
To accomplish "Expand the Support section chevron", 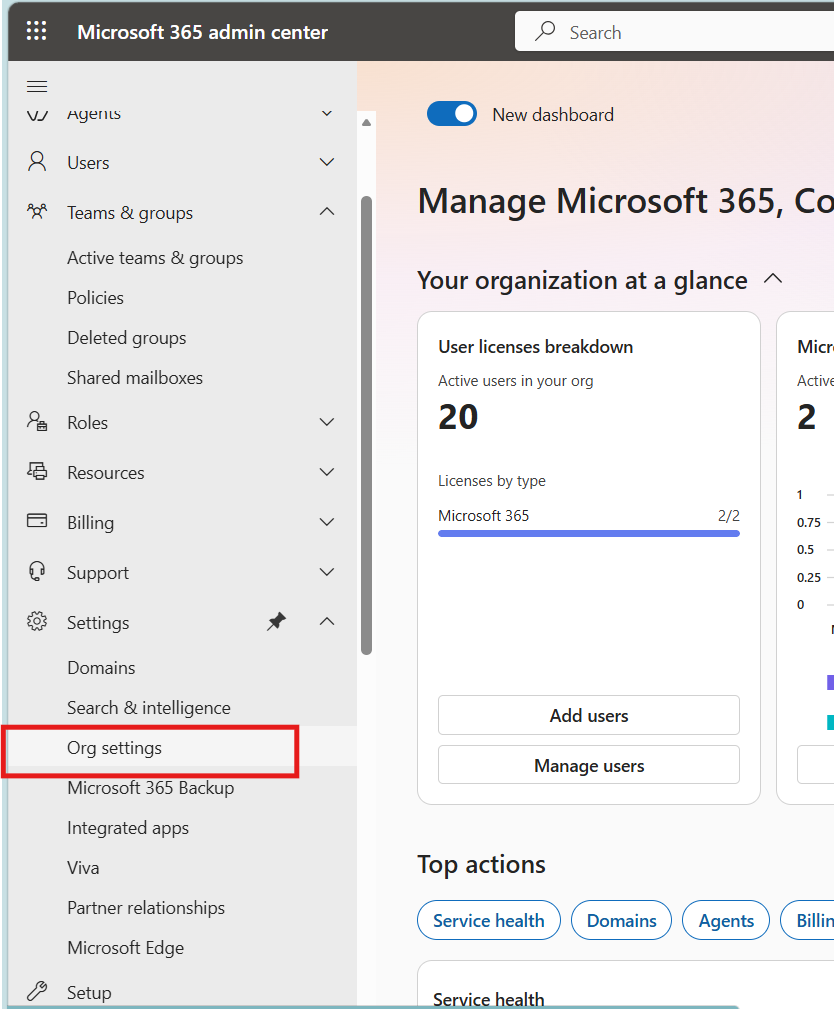I will coord(327,572).
